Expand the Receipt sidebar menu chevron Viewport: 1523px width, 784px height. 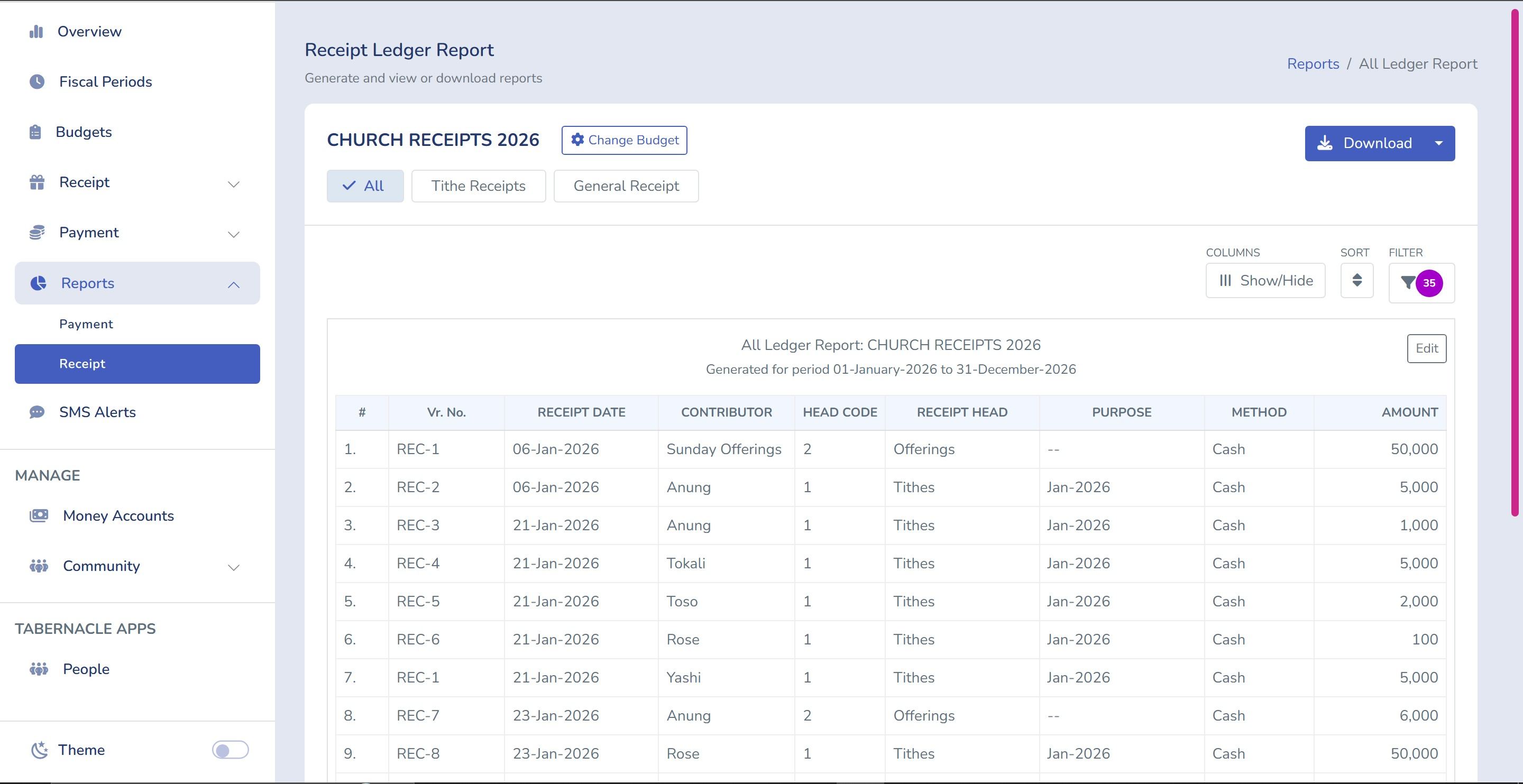[234, 184]
